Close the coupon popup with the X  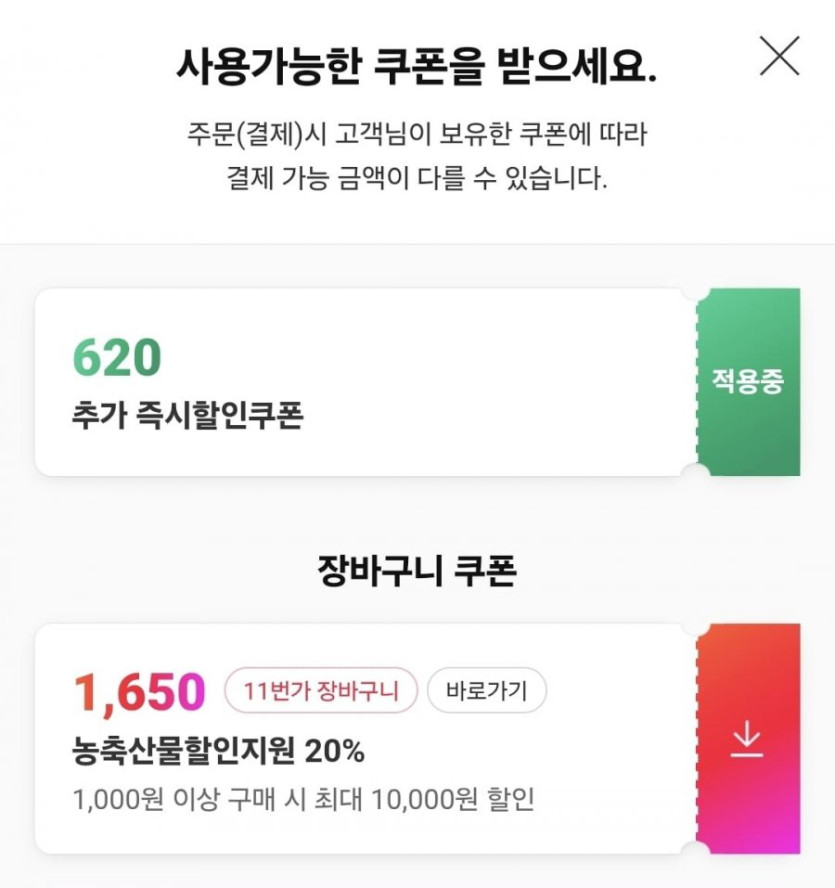click(779, 56)
